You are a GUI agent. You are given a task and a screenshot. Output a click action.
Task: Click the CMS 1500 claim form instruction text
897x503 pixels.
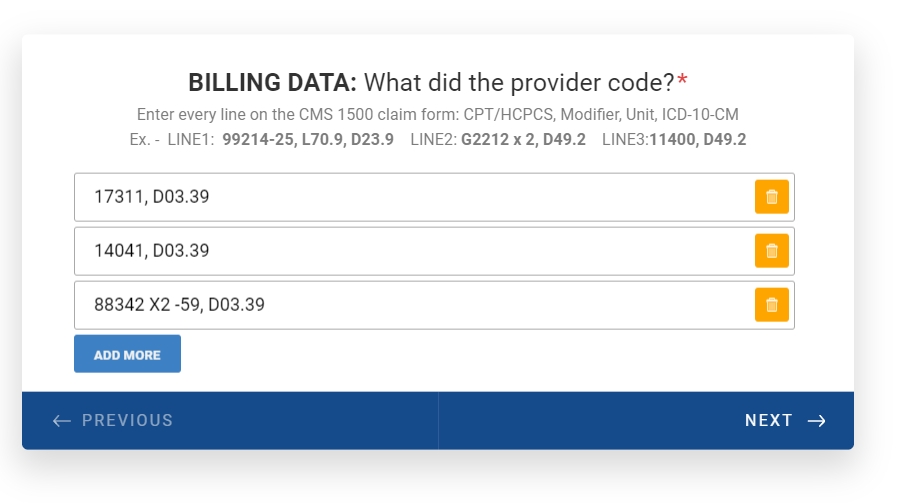pos(437,114)
